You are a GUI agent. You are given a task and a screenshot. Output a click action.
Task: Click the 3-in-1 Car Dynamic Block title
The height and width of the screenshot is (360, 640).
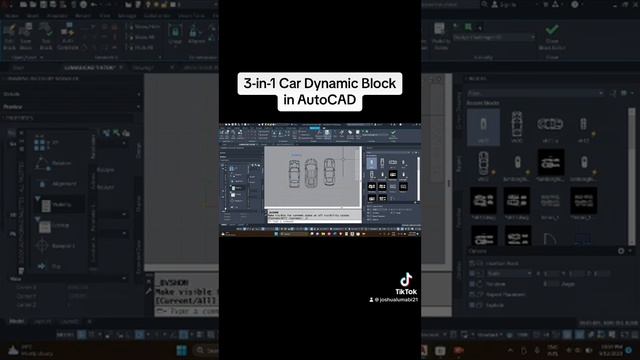click(320, 91)
